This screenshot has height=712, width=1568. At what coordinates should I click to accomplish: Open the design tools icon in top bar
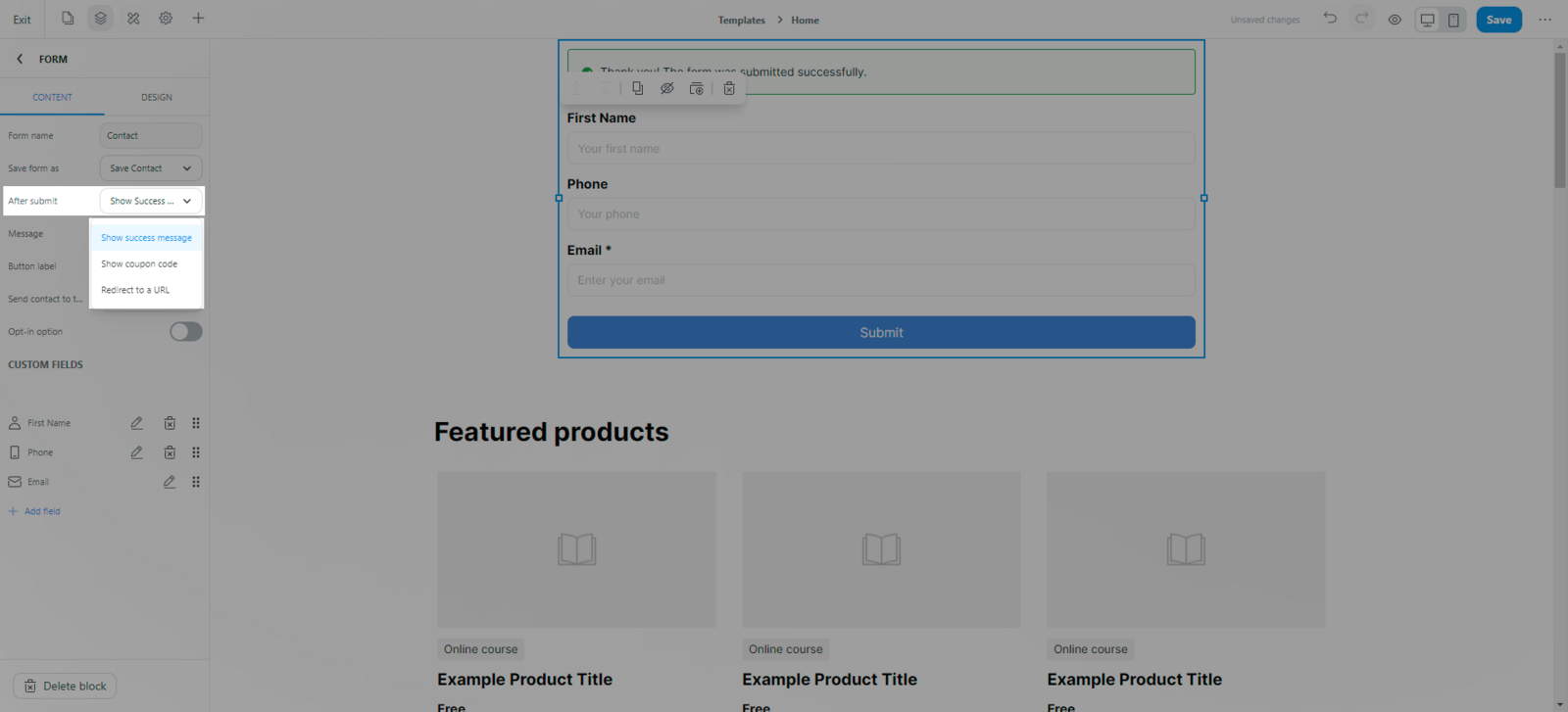(x=133, y=19)
